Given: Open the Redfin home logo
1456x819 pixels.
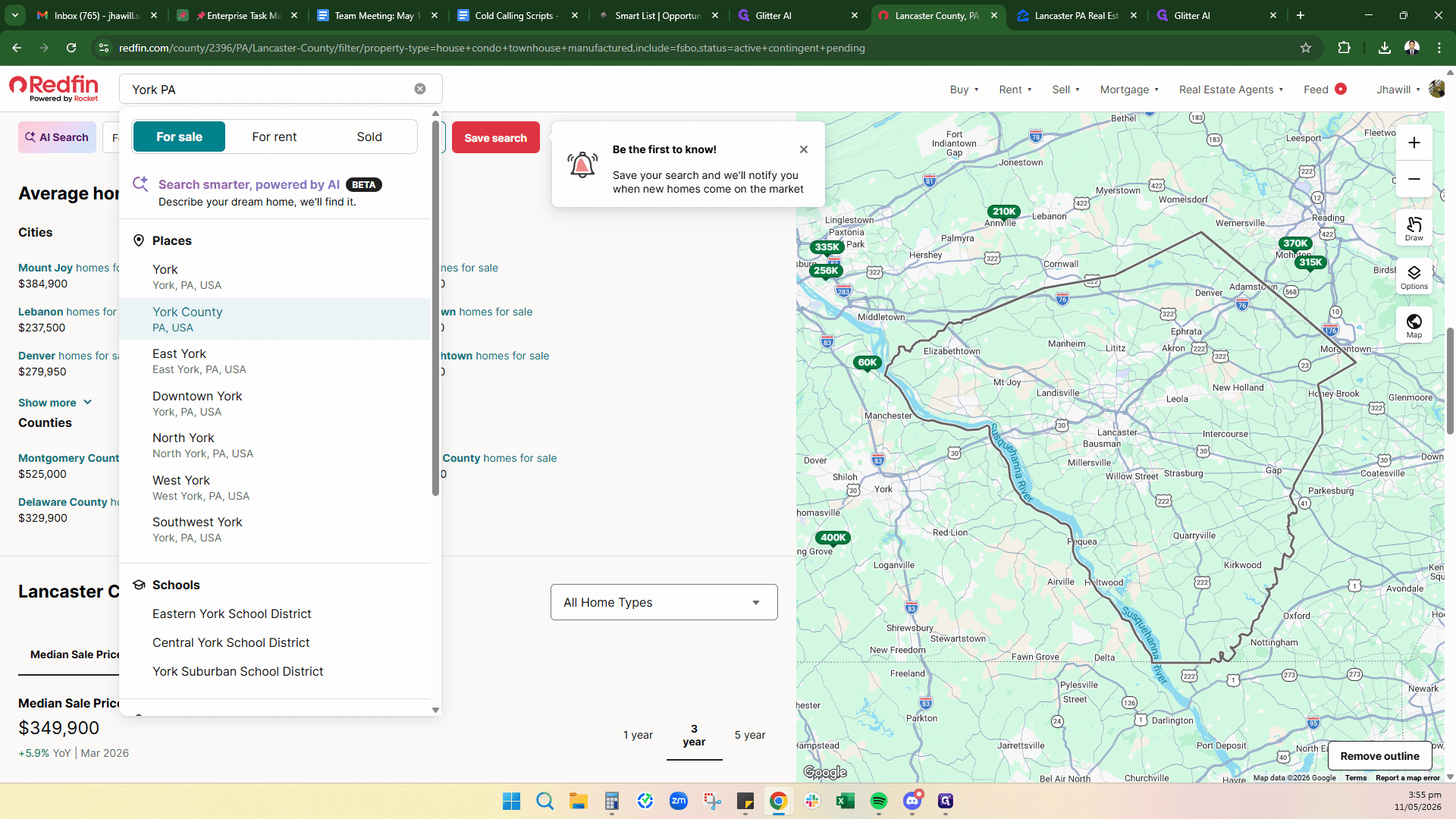Looking at the screenshot, I should (54, 89).
